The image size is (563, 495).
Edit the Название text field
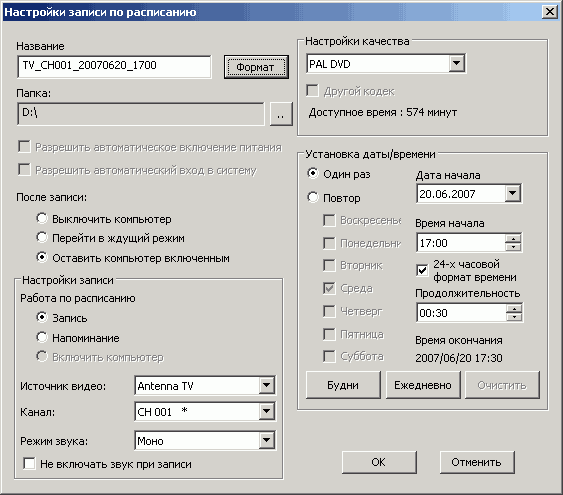tap(114, 66)
